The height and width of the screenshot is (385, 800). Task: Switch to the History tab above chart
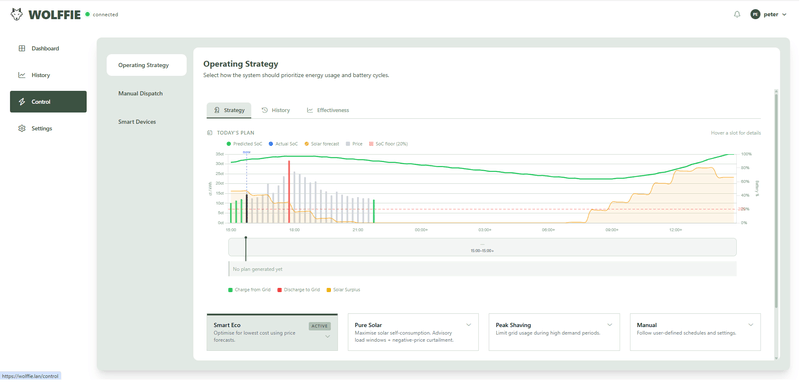276,110
